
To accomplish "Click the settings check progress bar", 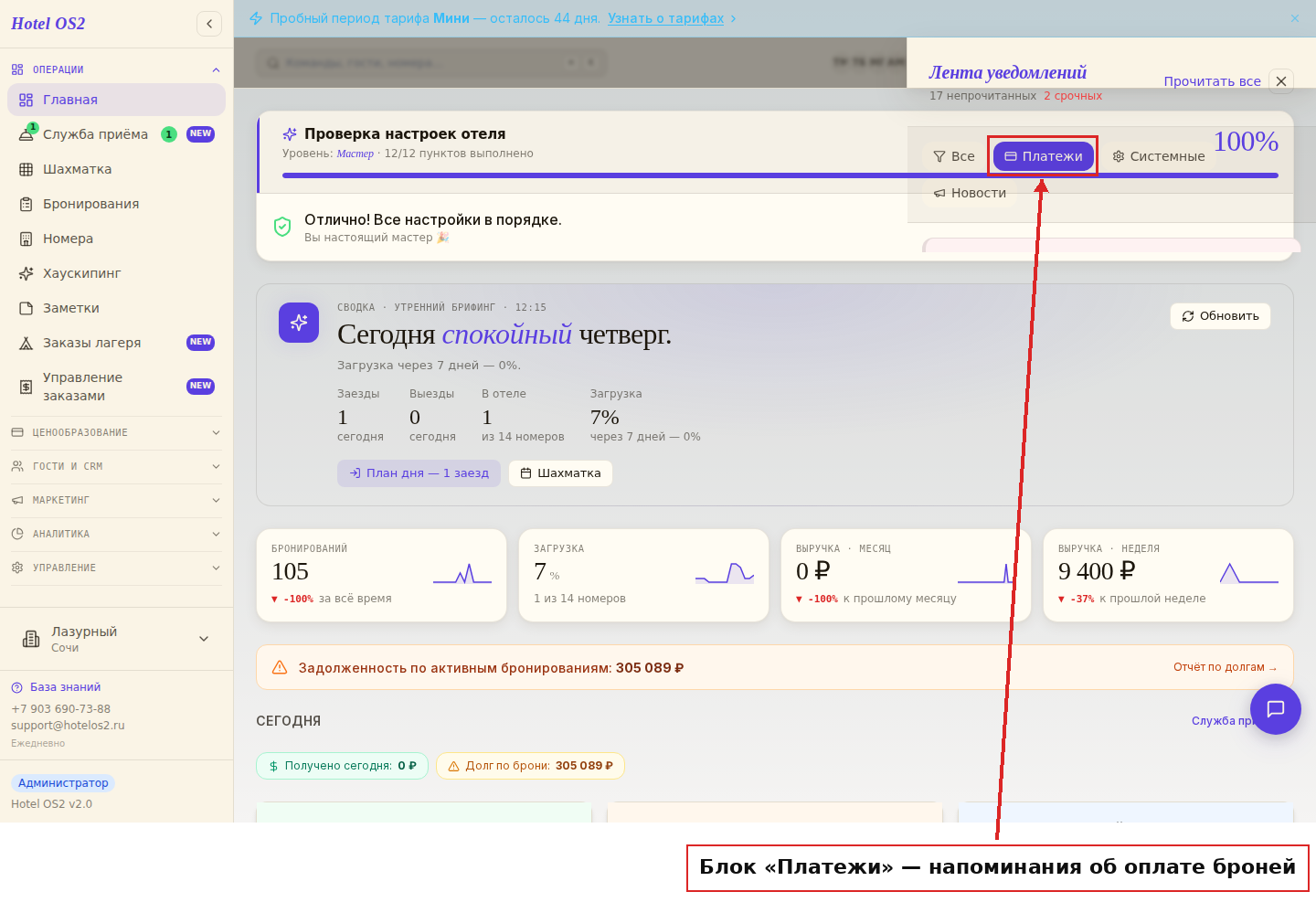I will point(780,175).
